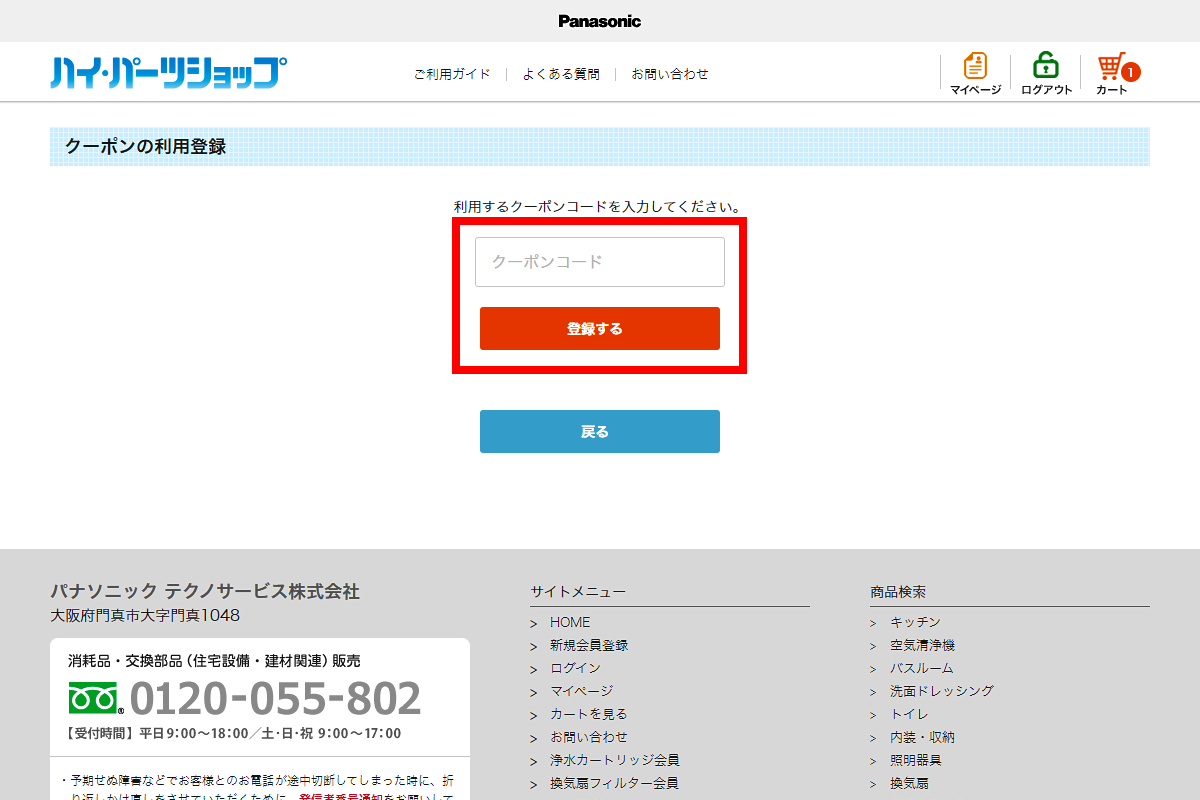Click the ハイ・パーツショップ site logo
The height and width of the screenshot is (800, 1200).
click(168, 73)
